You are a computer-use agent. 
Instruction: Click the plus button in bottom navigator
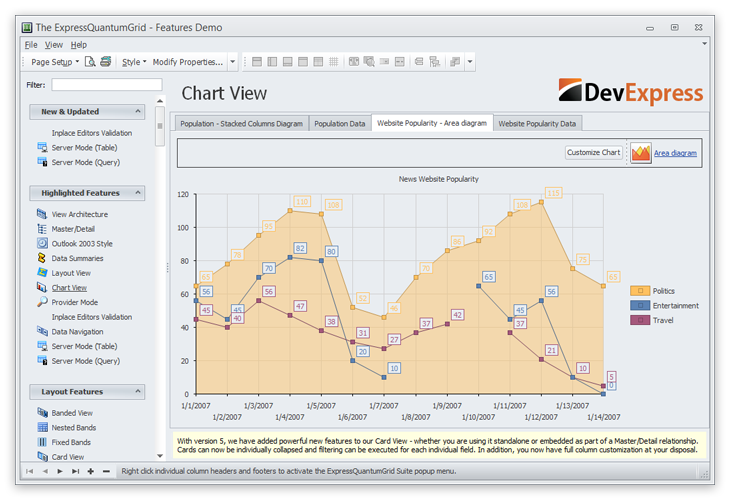[x=91, y=470]
